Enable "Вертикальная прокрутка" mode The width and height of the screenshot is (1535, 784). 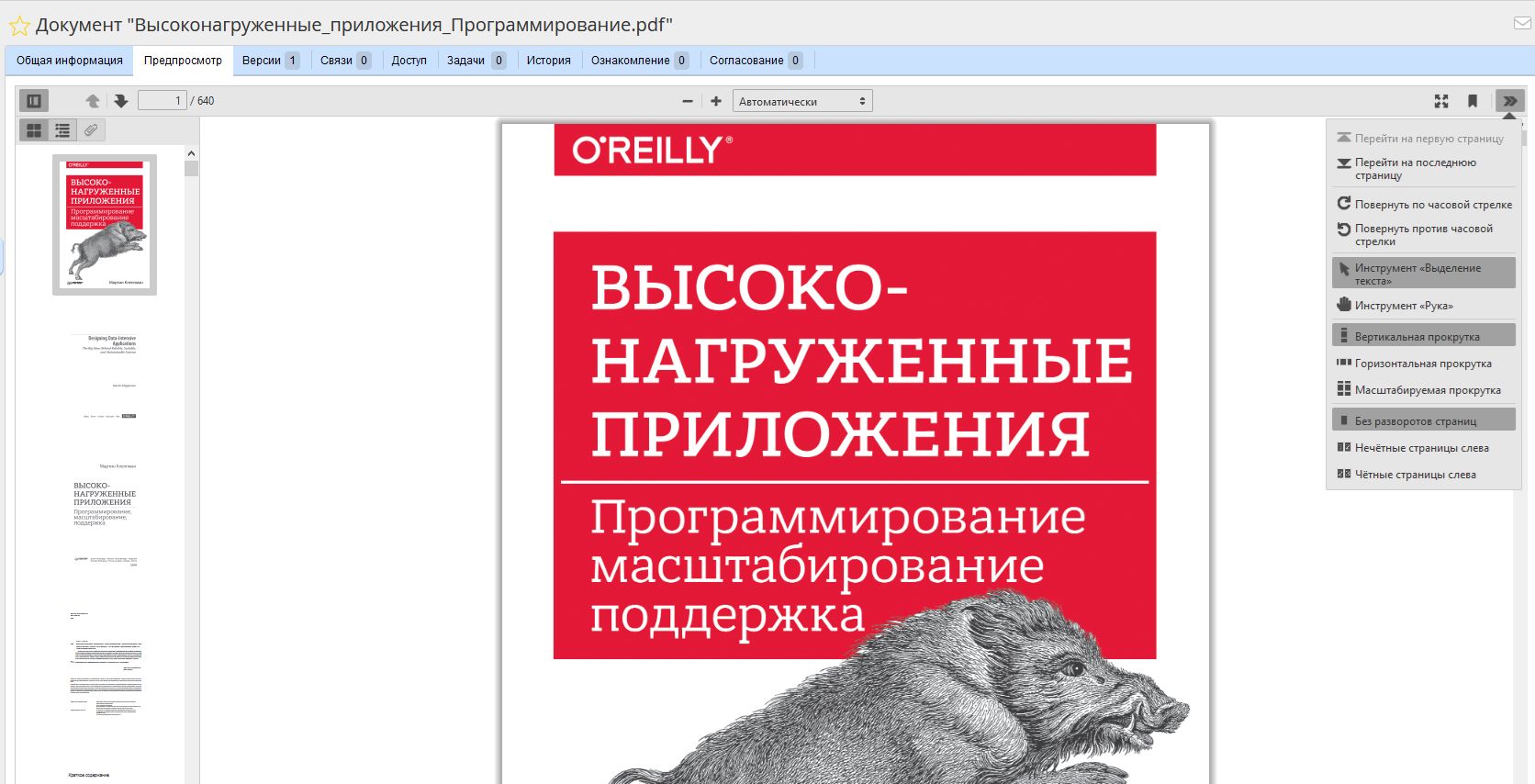click(x=1423, y=336)
